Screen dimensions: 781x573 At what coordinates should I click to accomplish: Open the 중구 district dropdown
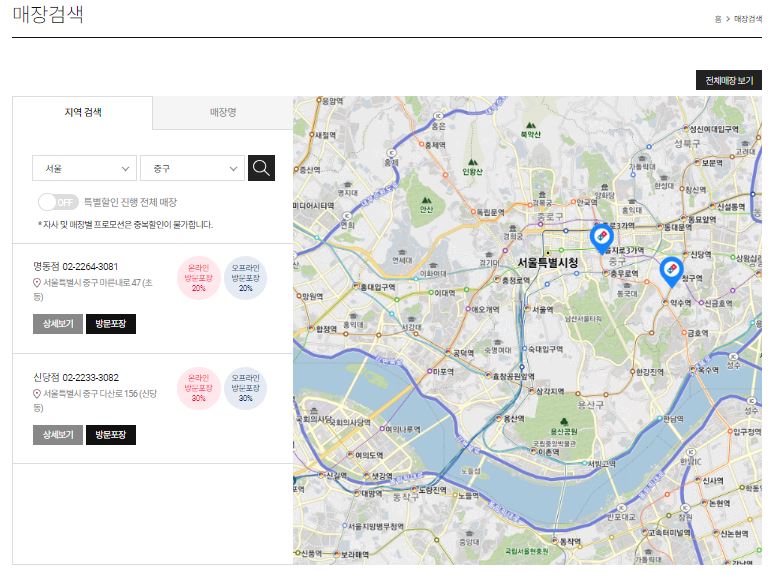(192, 168)
